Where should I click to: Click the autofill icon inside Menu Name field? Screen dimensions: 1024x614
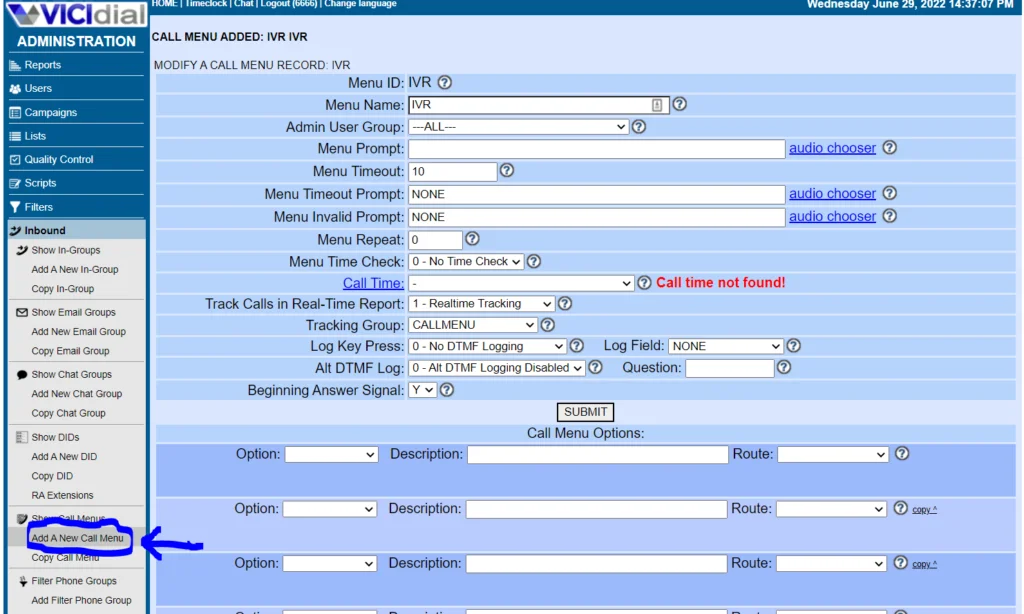coord(657,105)
